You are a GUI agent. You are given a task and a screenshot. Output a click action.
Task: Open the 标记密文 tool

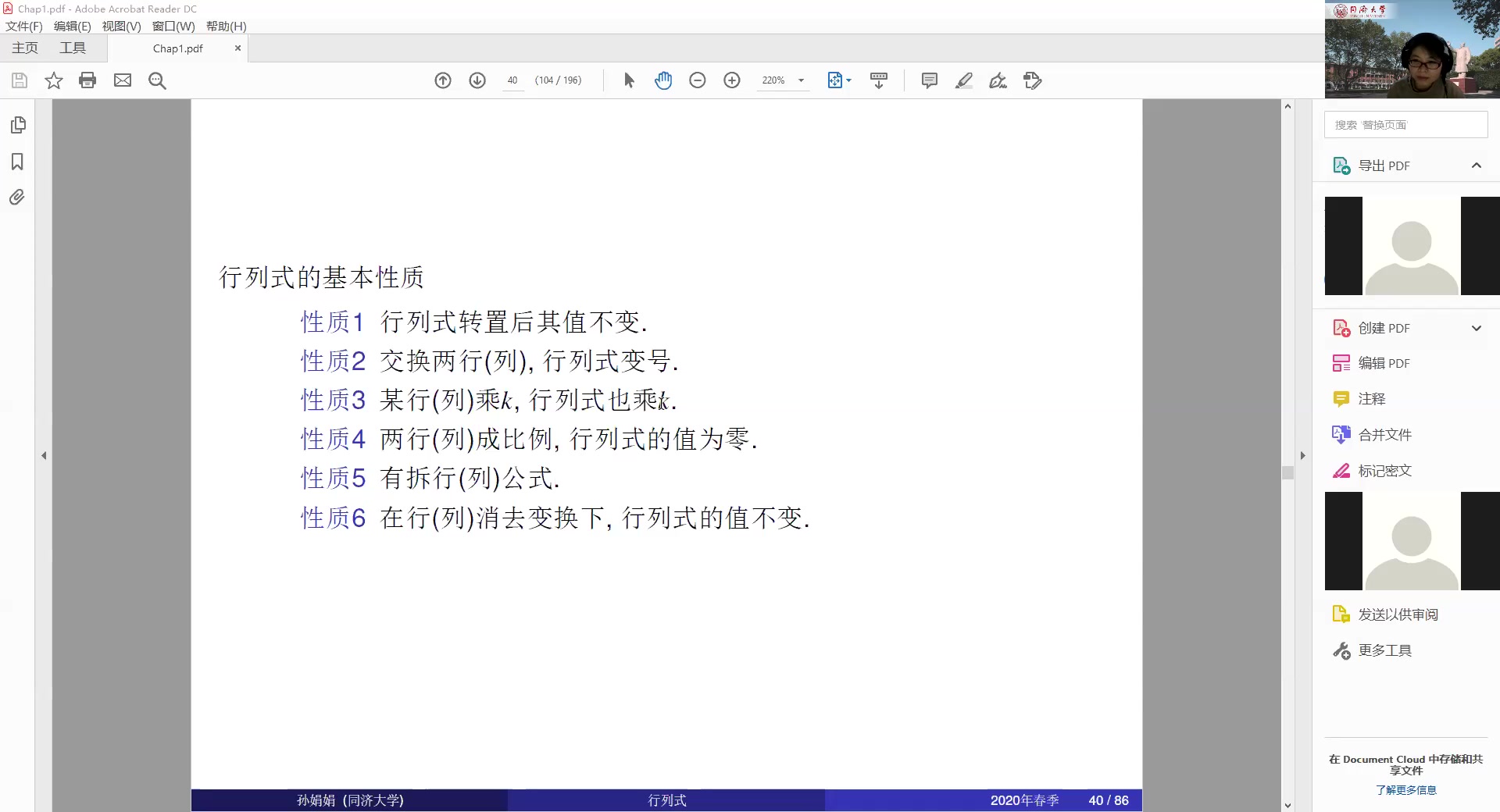1372,471
